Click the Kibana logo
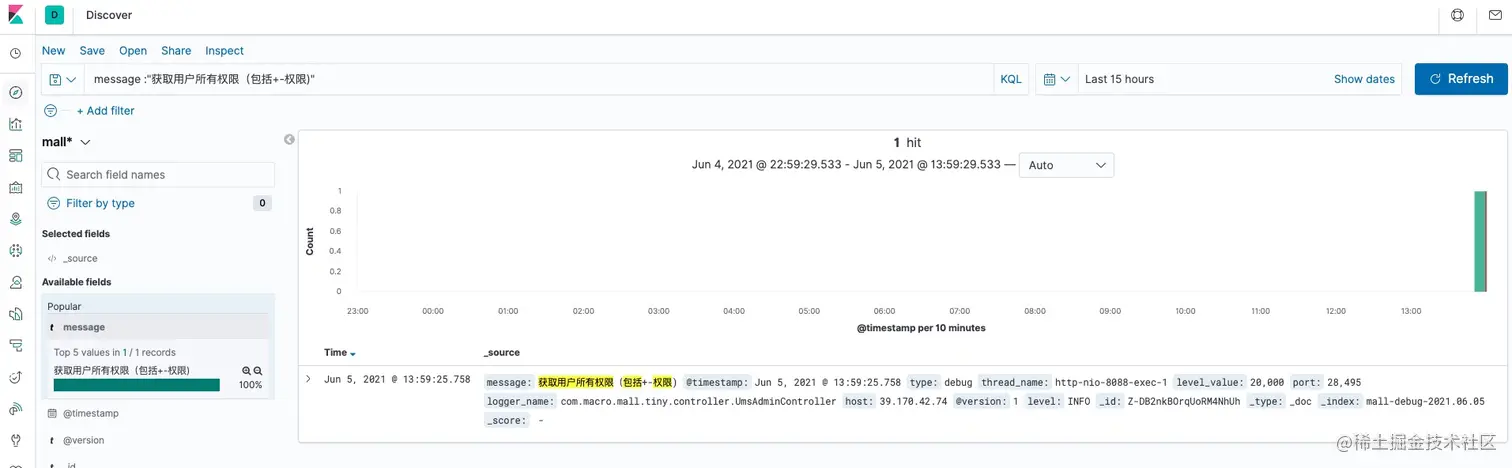The image size is (1512, 468). [x=15, y=15]
